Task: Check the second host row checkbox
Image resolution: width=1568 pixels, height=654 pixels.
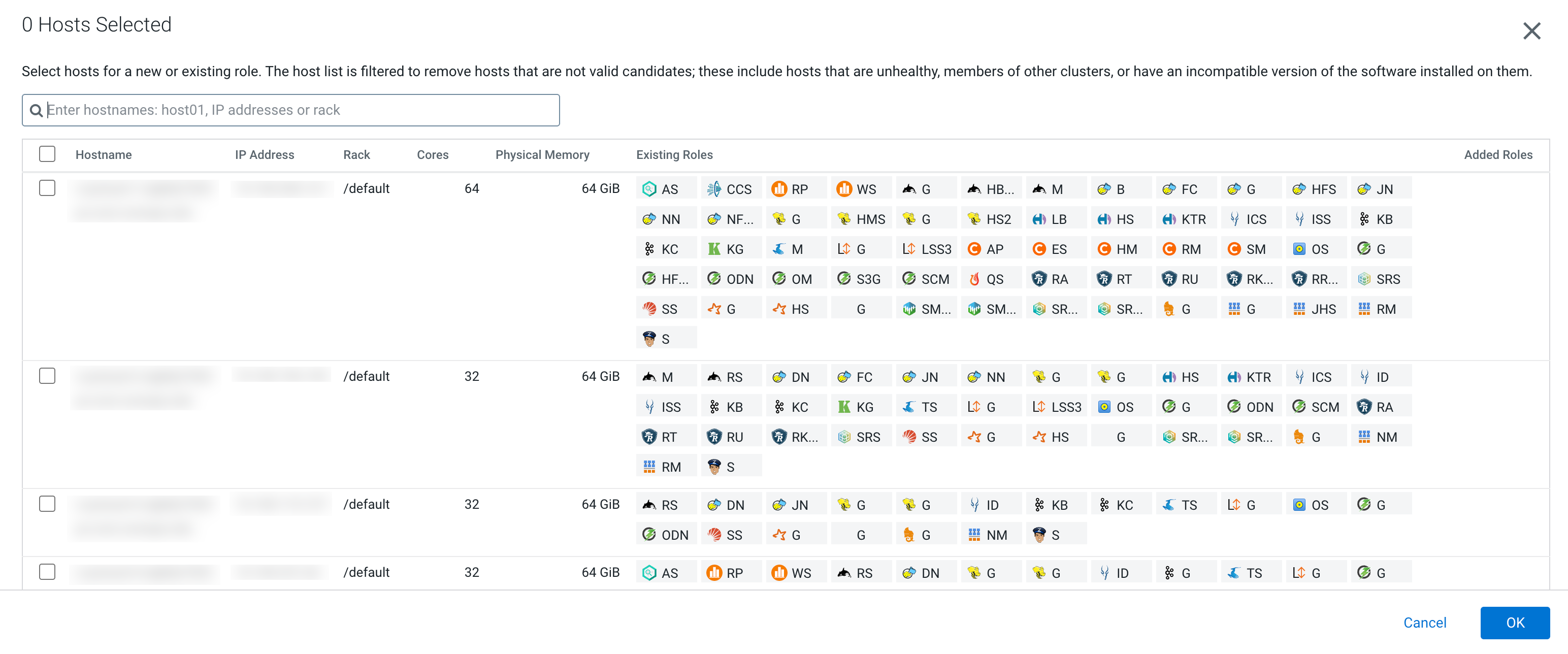Action: click(x=47, y=376)
